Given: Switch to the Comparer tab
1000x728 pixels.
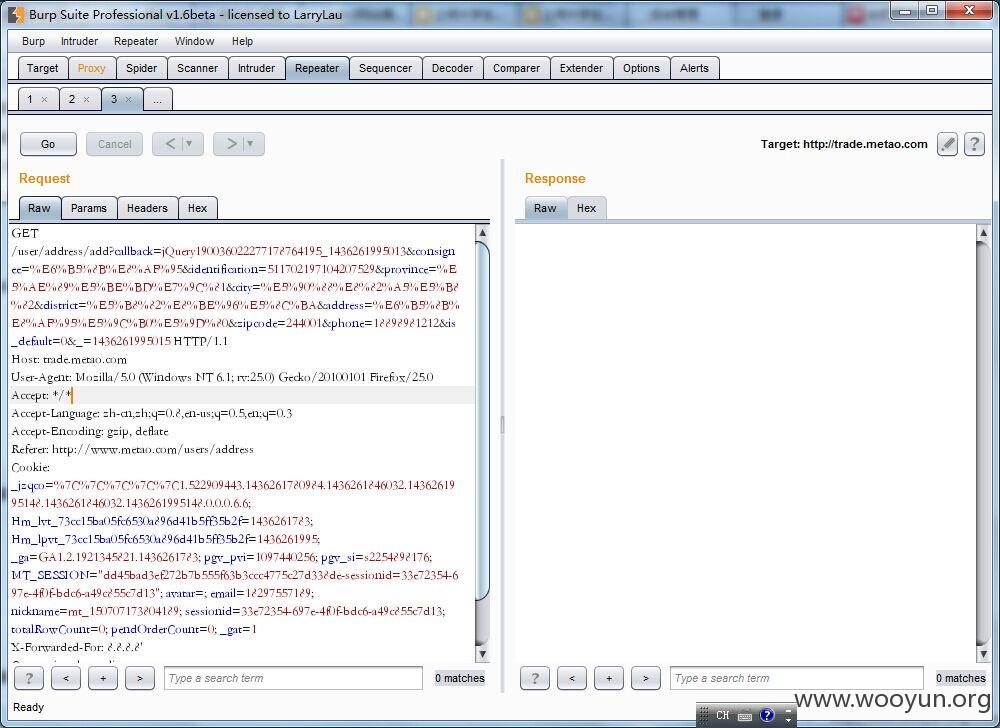Looking at the screenshot, I should pos(516,68).
